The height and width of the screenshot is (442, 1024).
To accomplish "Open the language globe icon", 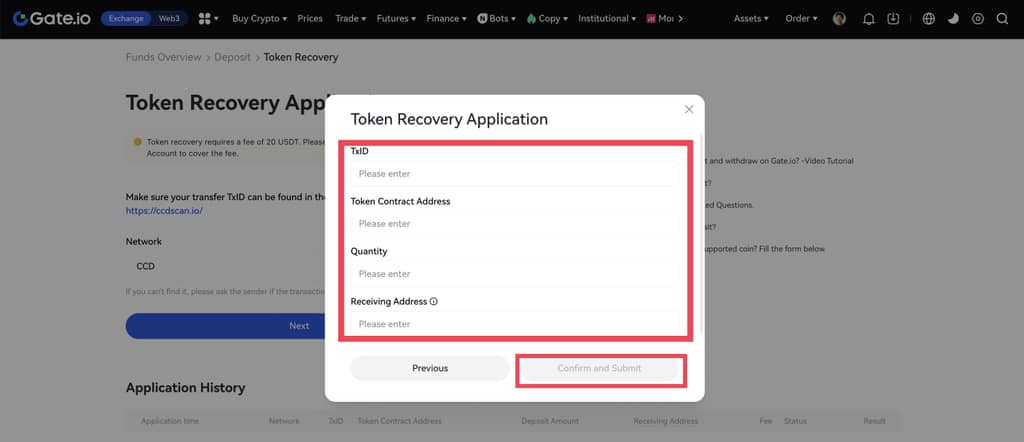I will pyautogui.click(x=929, y=19).
